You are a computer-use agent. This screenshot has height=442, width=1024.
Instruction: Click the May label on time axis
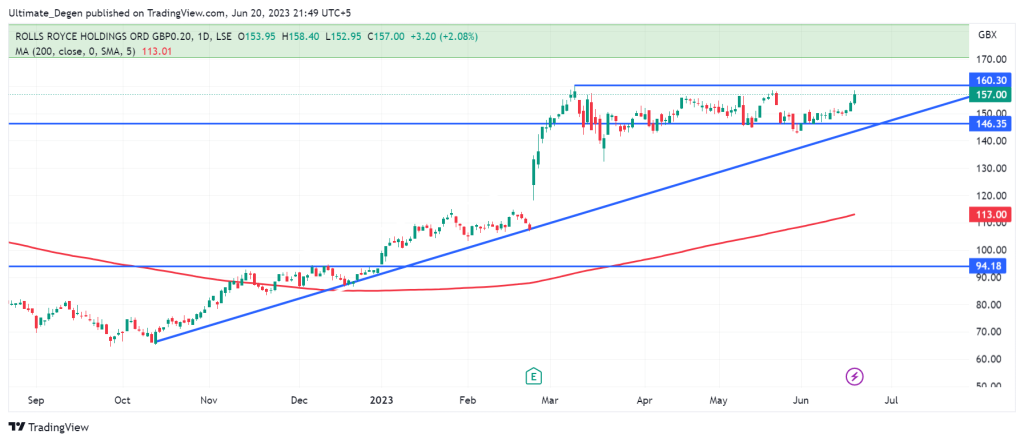[719, 402]
